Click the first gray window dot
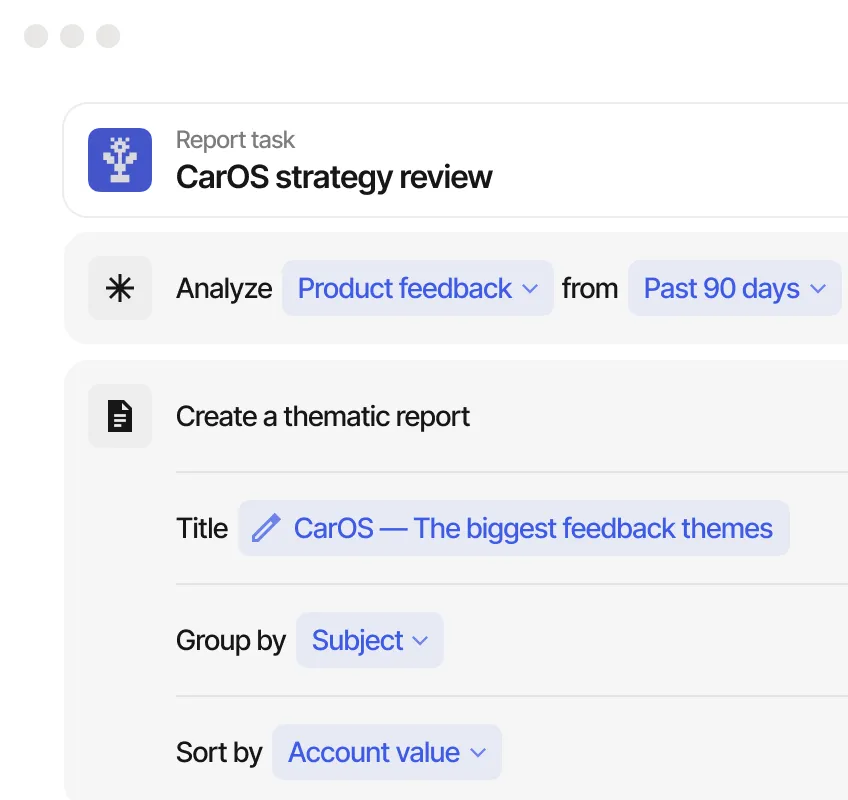Screen dimensions: 848x800 pos(36,37)
